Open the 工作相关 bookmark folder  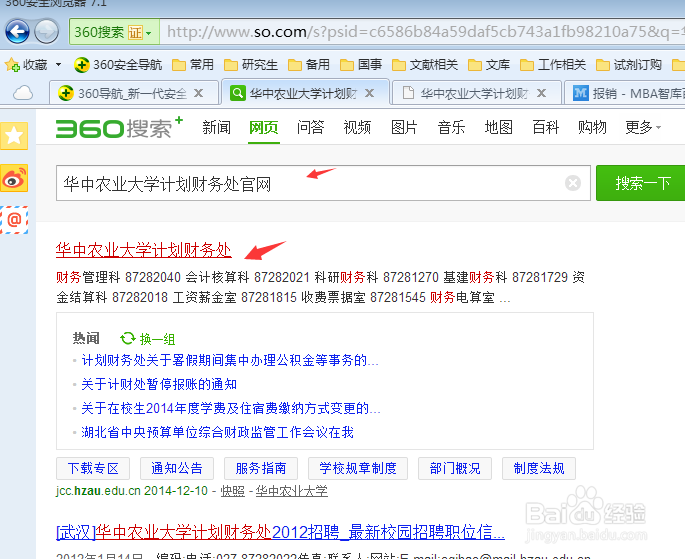point(553,65)
